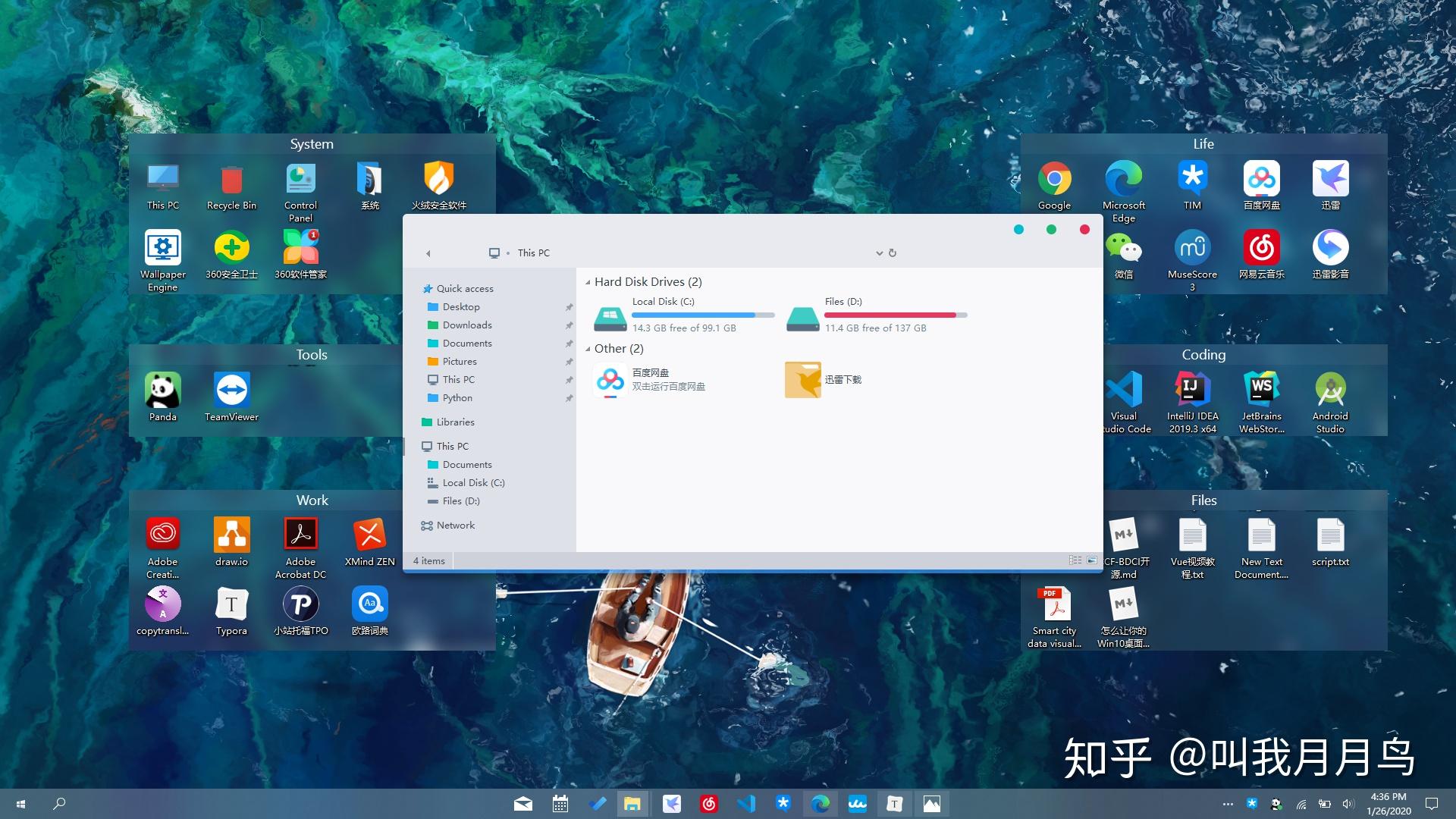Collapse the Hard Disk Drives group

point(588,281)
